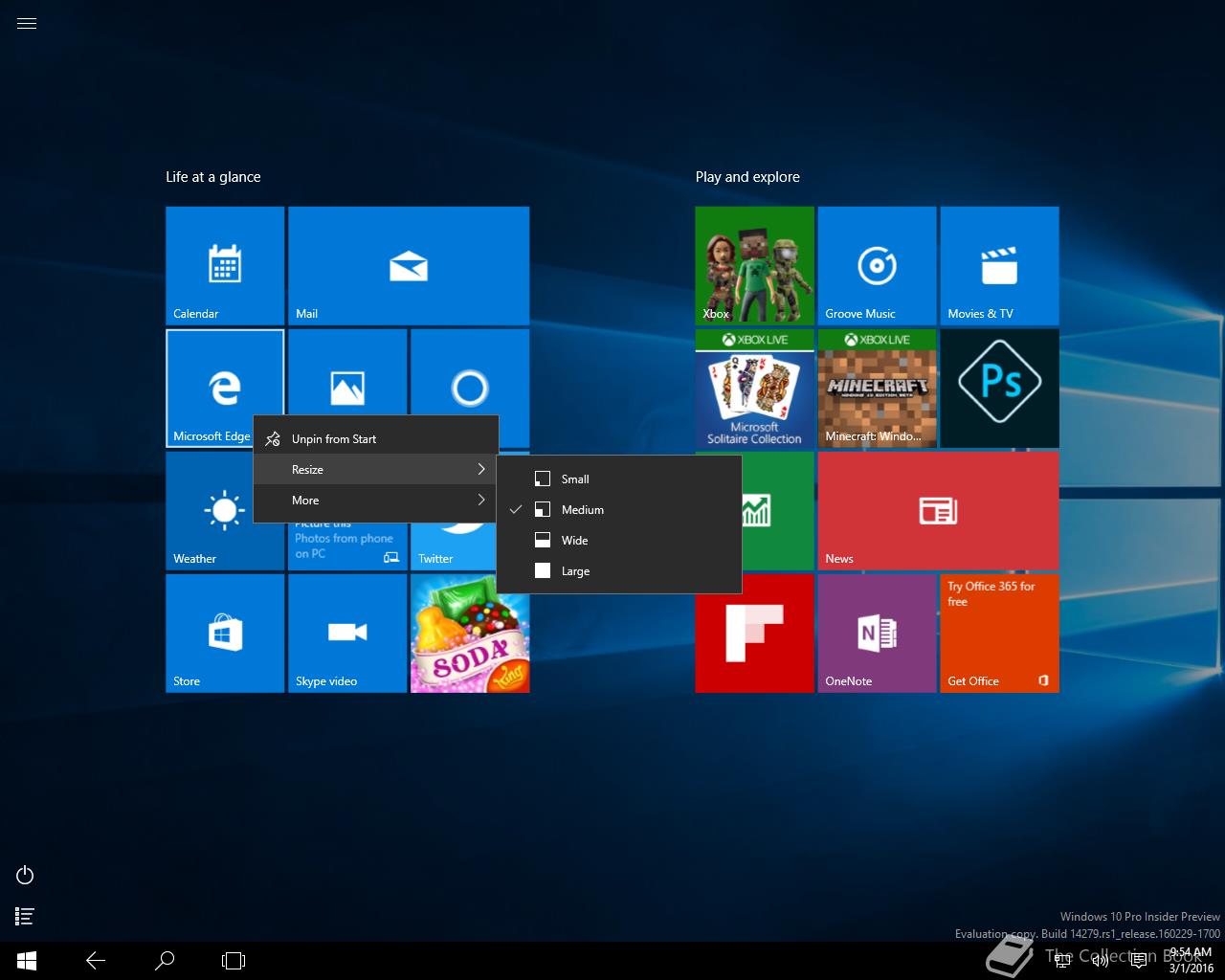Open the Get Office tile
The width and height of the screenshot is (1225, 980).
click(1000, 634)
